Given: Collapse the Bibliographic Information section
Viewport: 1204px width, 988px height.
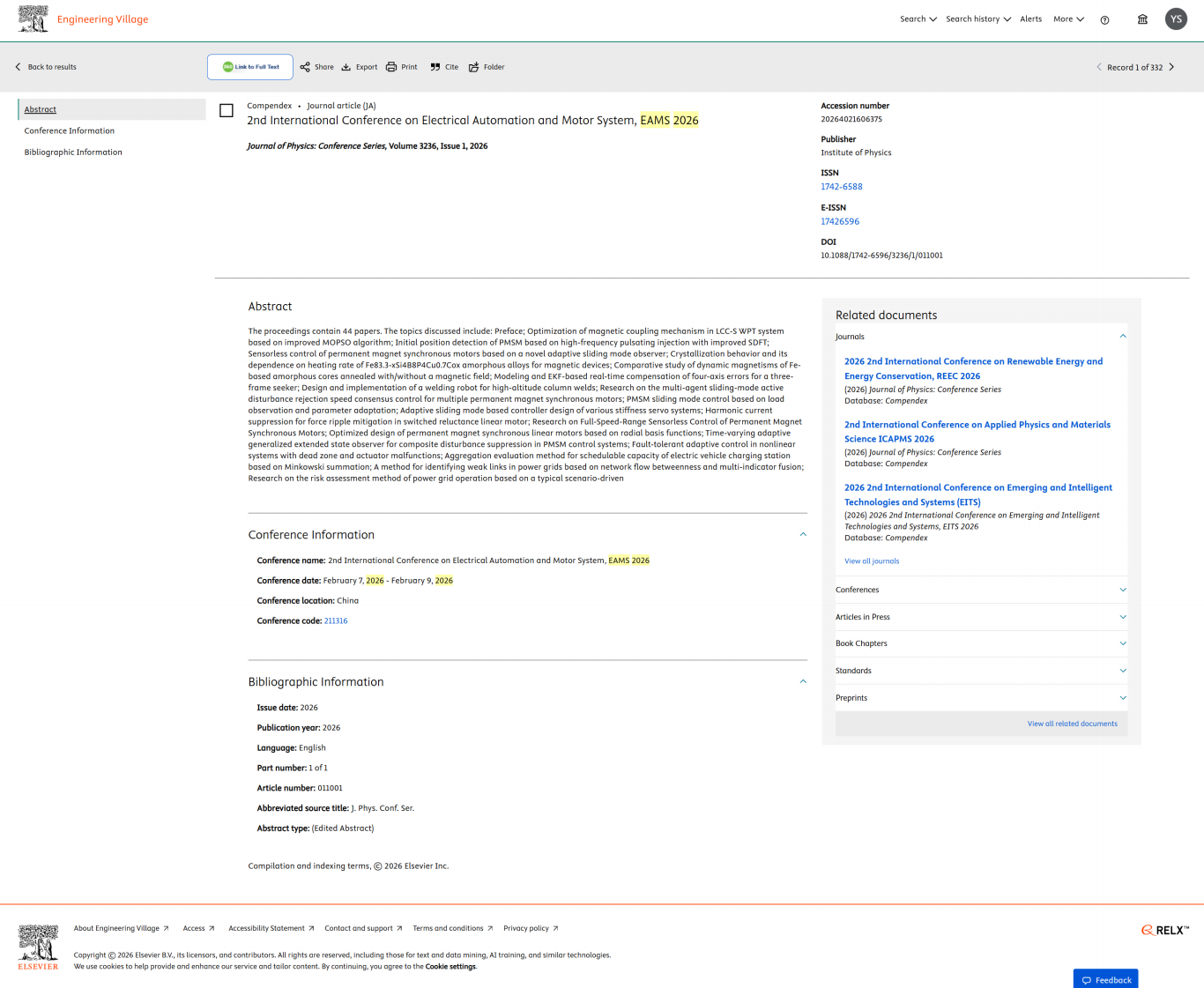Looking at the screenshot, I should coord(803,681).
